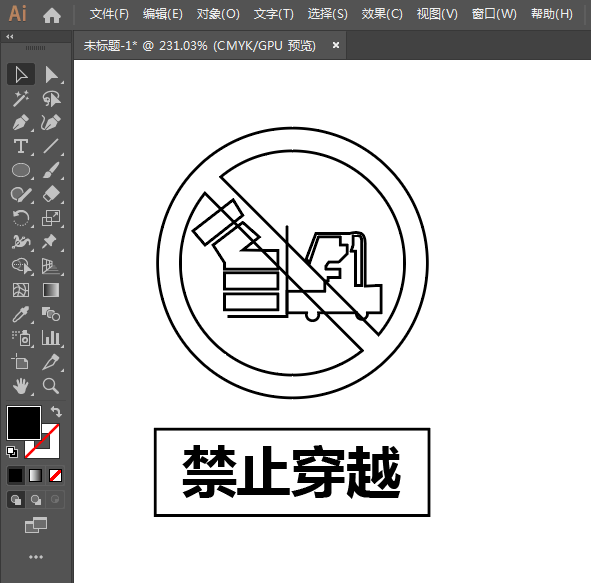Image resolution: width=591 pixels, height=583 pixels.
Task: Select the Blend tool
Action: [51, 314]
